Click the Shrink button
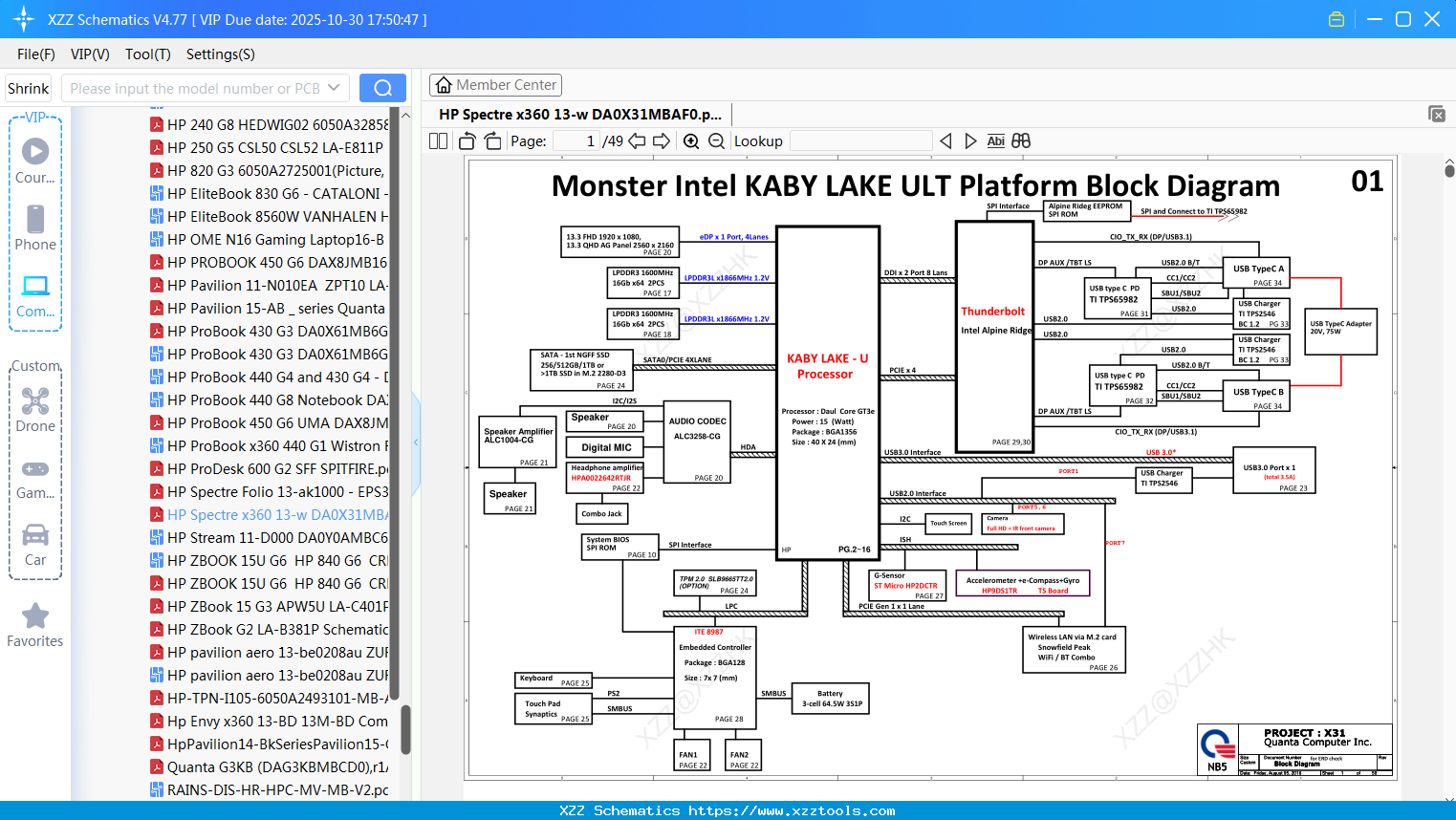This screenshot has height=820, width=1456. click(28, 88)
